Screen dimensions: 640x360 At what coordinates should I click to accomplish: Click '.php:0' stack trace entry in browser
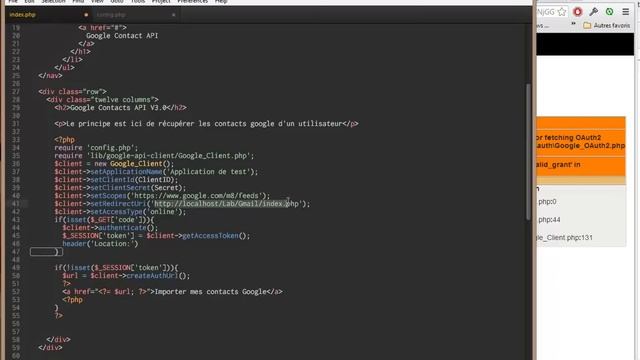coord(547,202)
